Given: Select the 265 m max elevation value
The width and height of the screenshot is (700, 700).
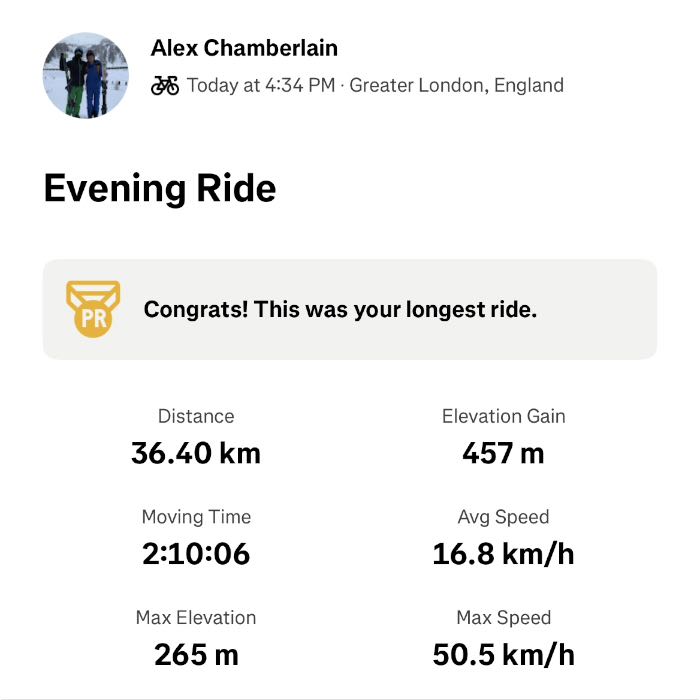Looking at the screenshot, I should (x=196, y=655).
